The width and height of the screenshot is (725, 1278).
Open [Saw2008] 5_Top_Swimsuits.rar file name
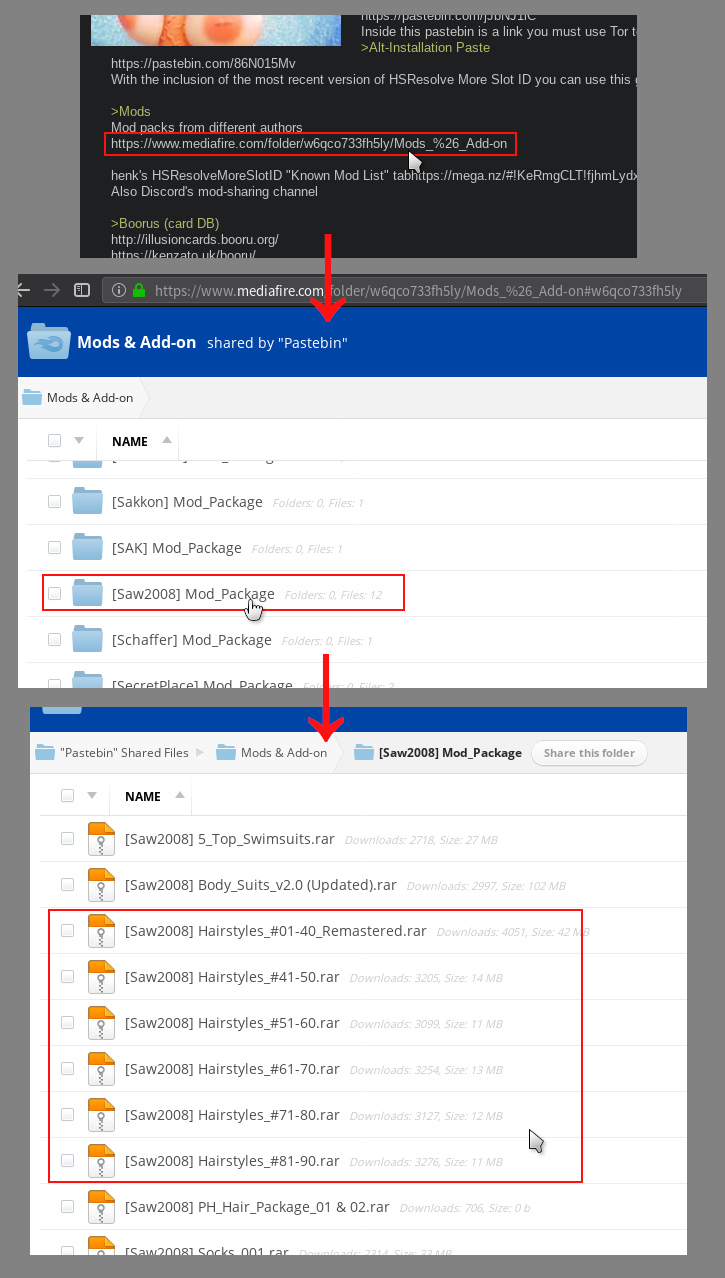click(x=230, y=839)
